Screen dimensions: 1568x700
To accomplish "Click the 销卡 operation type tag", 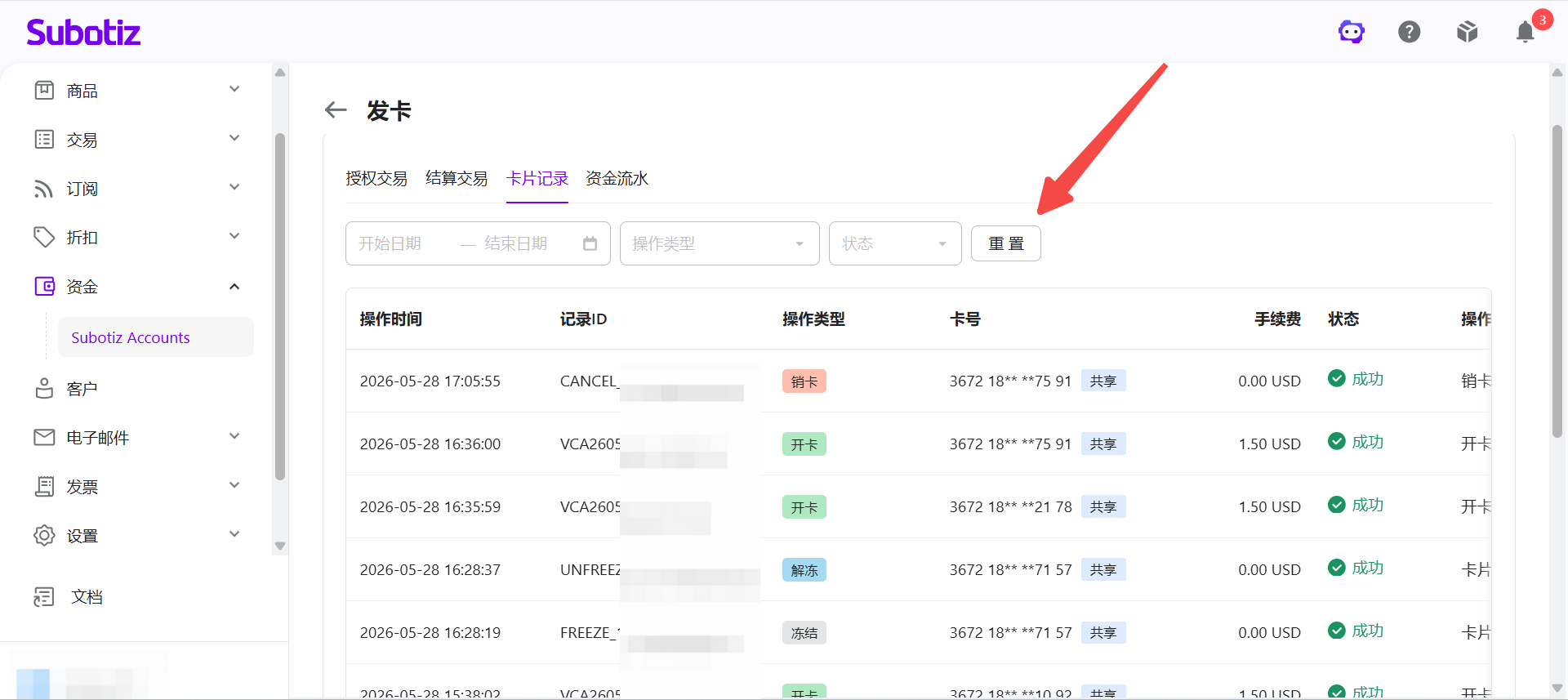I will (x=804, y=381).
